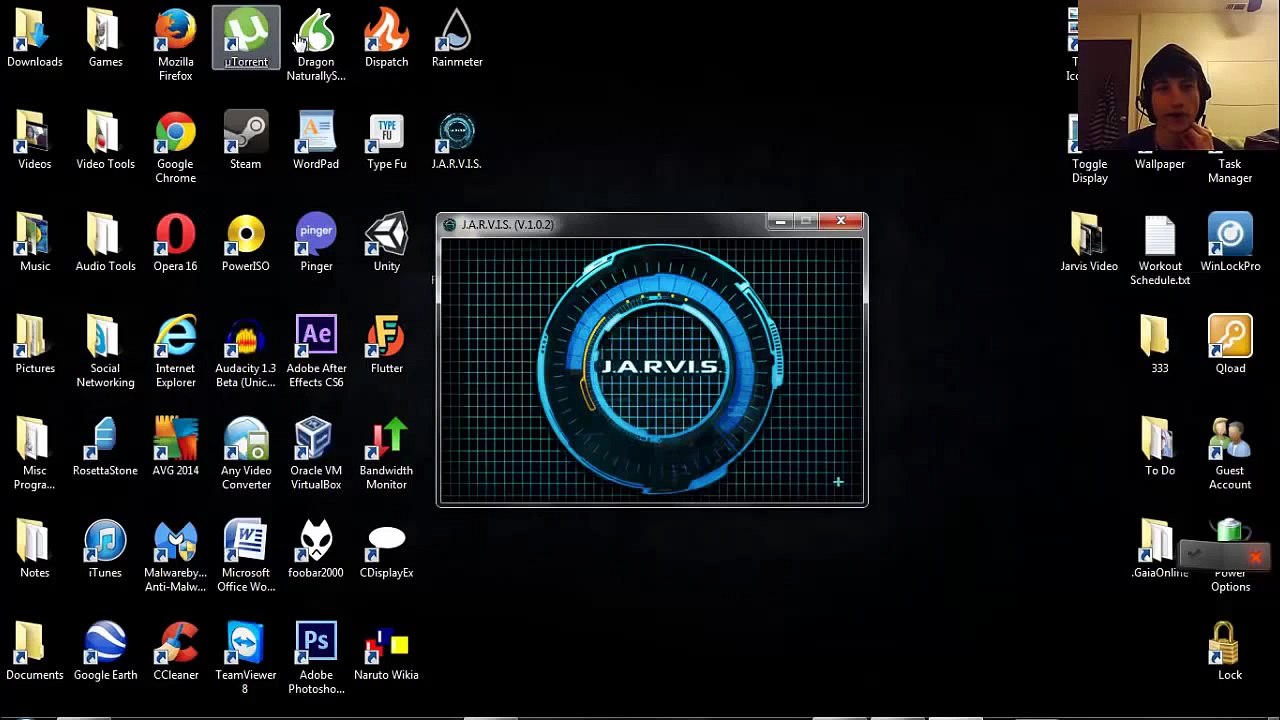The height and width of the screenshot is (720, 1280).
Task: Click the teal plus in J.A.R.V.I.S. window
Action: (x=838, y=483)
